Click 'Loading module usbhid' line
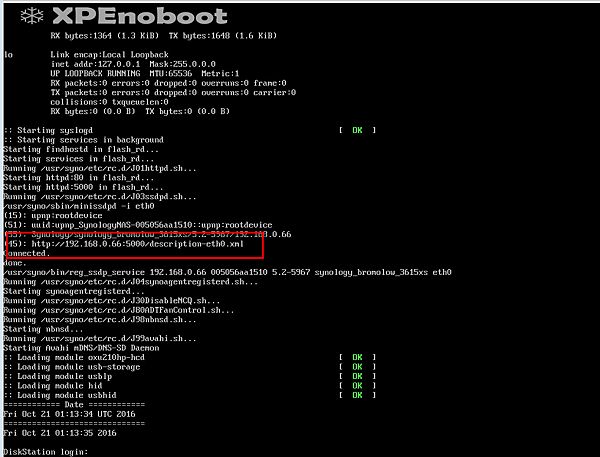 pyautogui.click(x=60, y=395)
